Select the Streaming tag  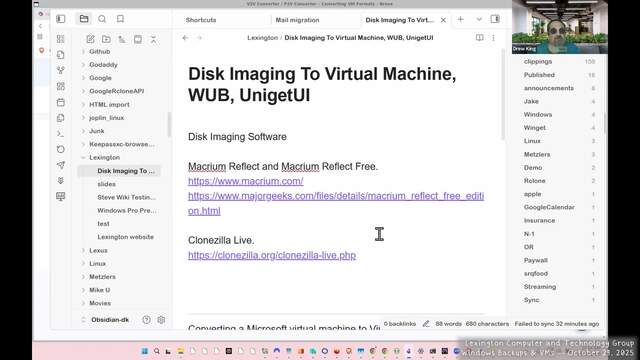click(x=540, y=287)
